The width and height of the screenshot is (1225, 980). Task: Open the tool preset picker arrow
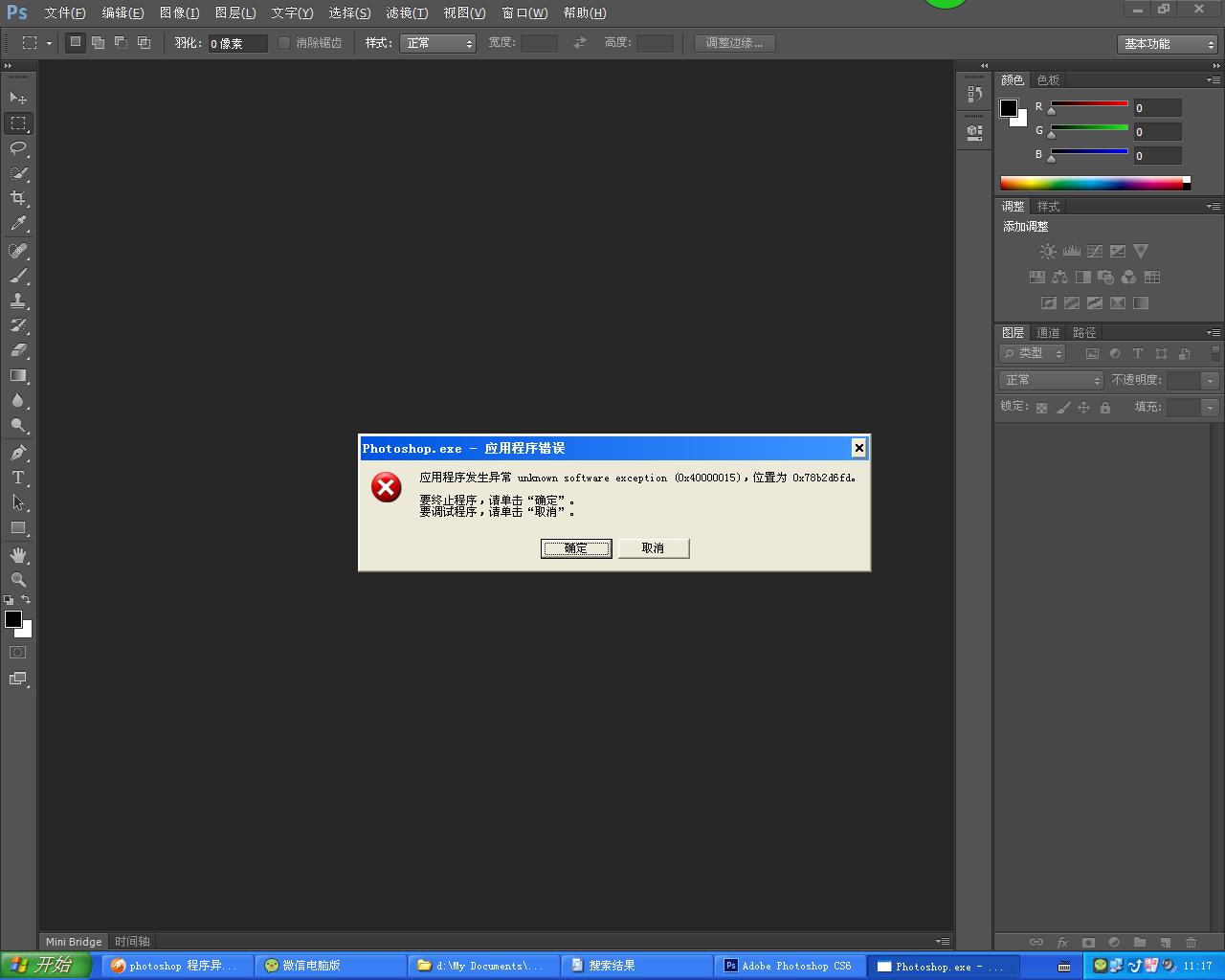coord(49,43)
